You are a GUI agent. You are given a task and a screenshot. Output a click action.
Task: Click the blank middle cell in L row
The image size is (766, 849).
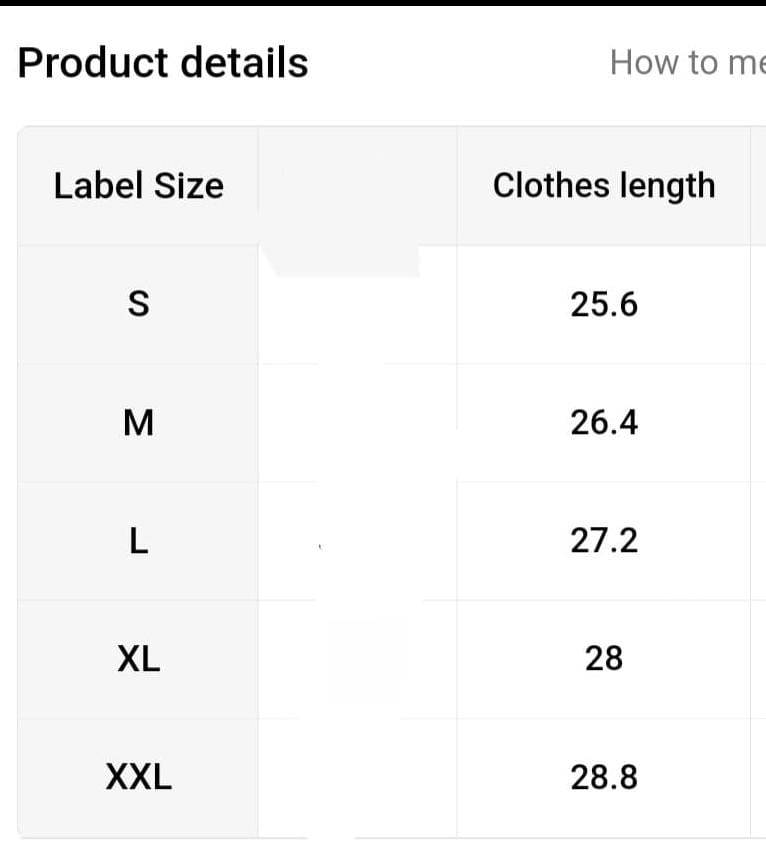click(357, 541)
